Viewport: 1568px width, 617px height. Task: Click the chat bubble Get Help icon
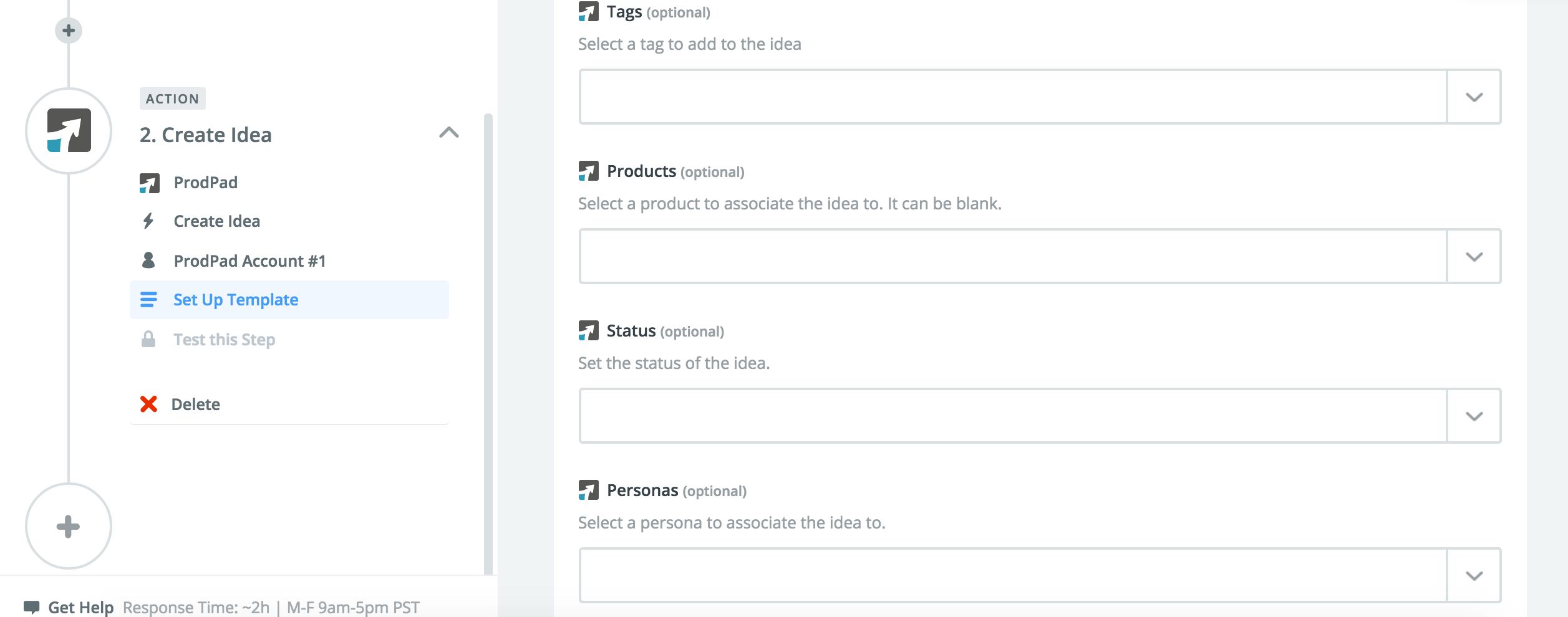click(x=31, y=607)
